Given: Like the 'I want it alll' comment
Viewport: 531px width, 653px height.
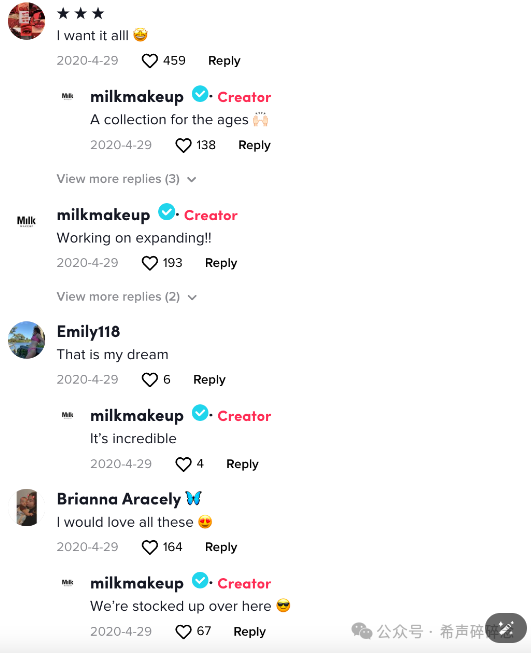Looking at the screenshot, I should click(150, 61).
